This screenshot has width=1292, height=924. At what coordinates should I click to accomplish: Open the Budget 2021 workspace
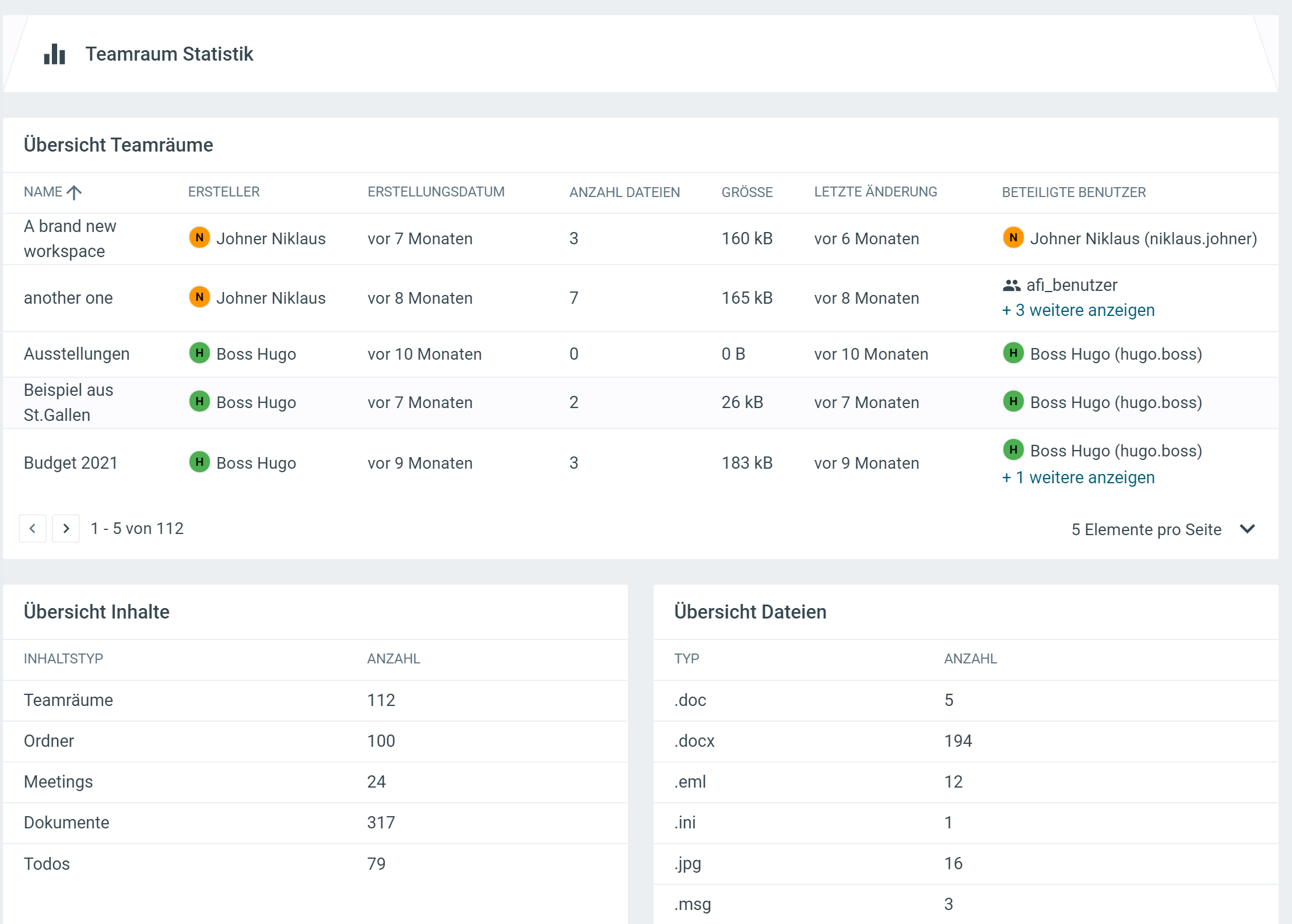pos(71,463)
